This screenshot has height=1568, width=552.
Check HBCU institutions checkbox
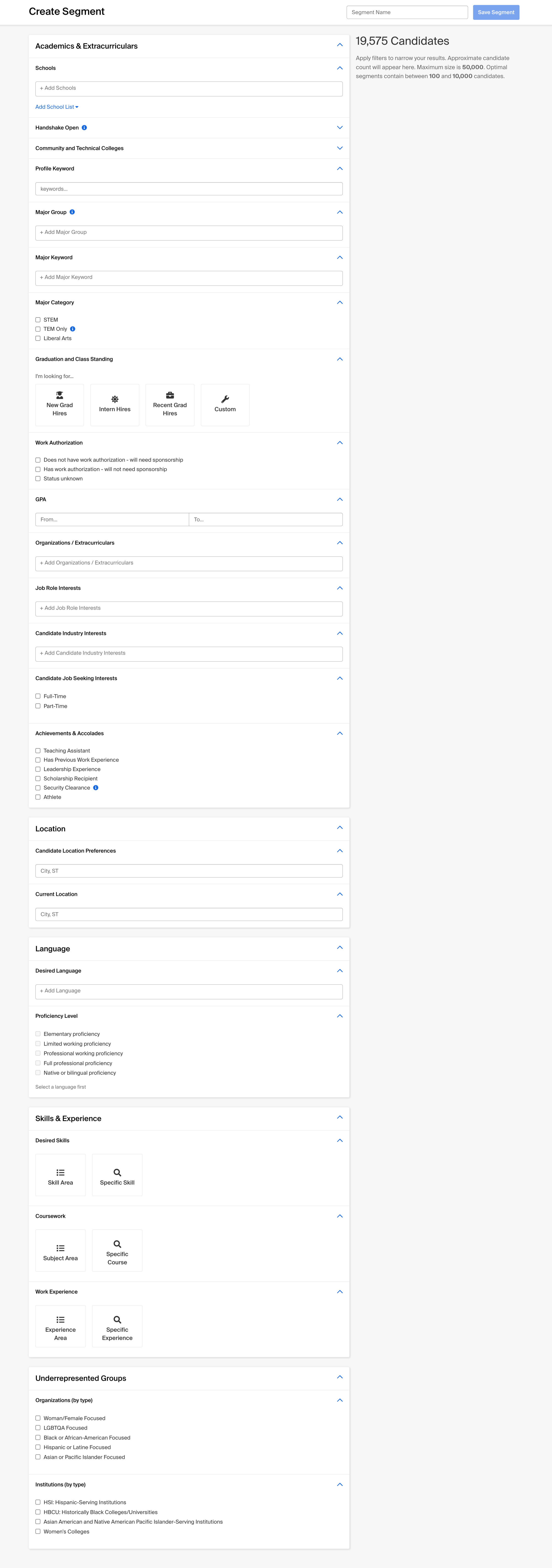38,1512
